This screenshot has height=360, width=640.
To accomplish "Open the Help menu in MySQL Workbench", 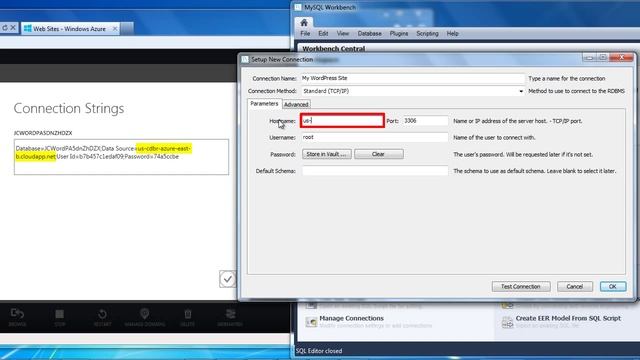I will click(452, 33).
